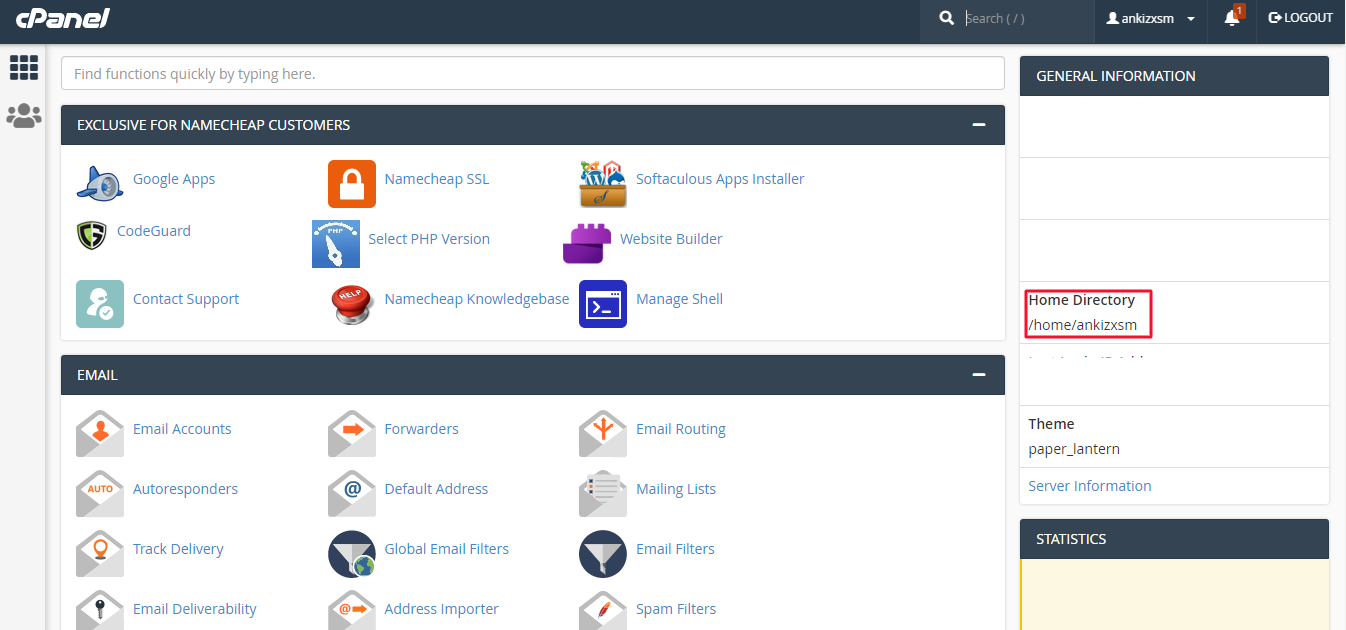Image resolution: width=1346 pixels, height=630 pixels.
Task: Click the Select PHP Version link
Action: (429, 239)
